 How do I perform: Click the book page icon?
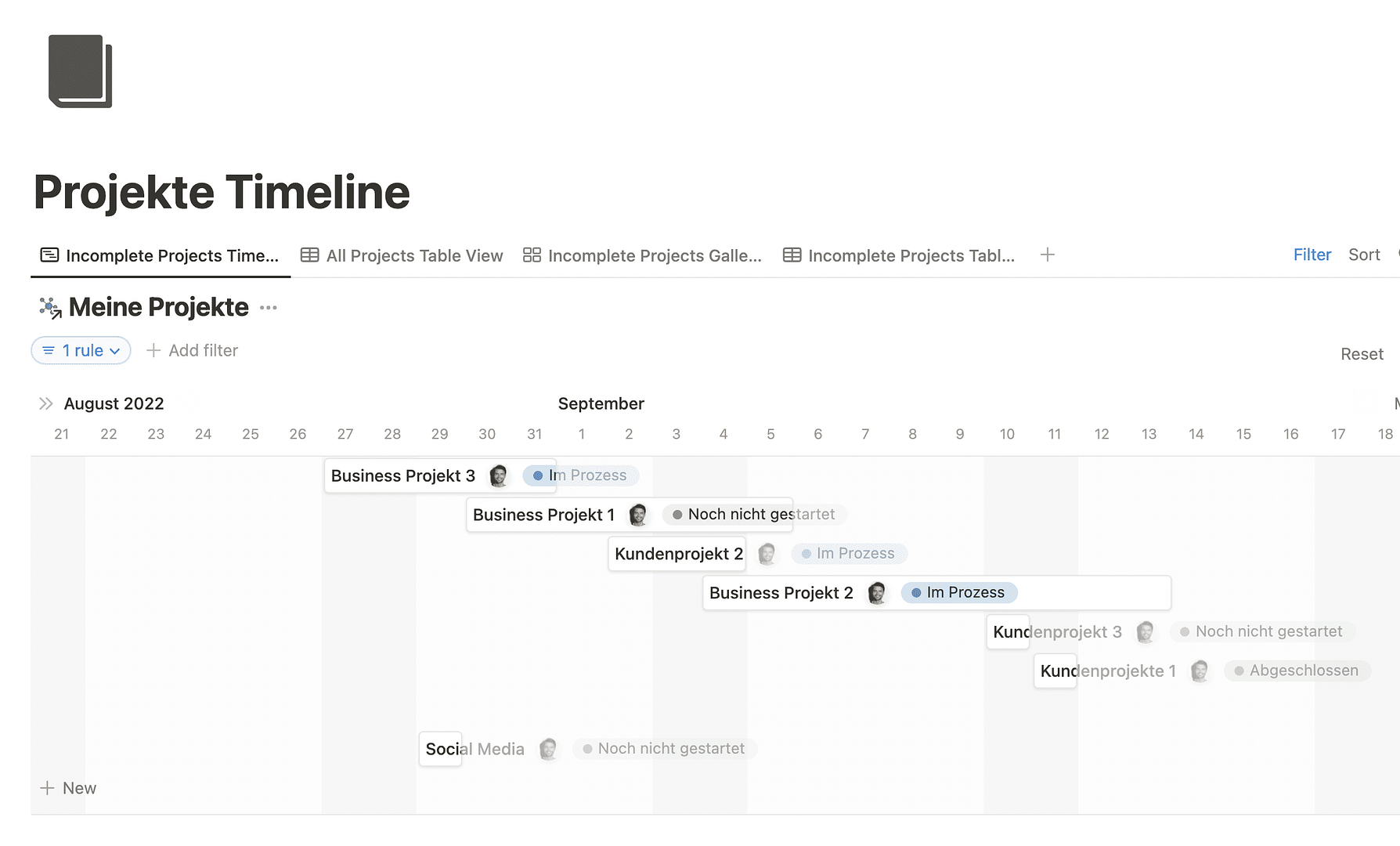(80, 71)
